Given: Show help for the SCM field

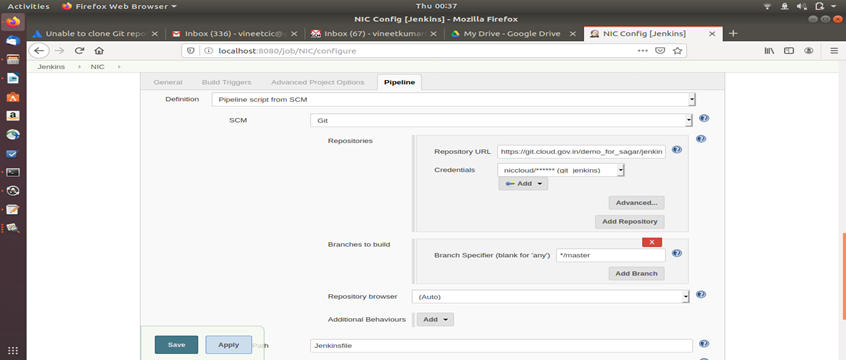Looking at the screenshot, I should pos(704,118).
